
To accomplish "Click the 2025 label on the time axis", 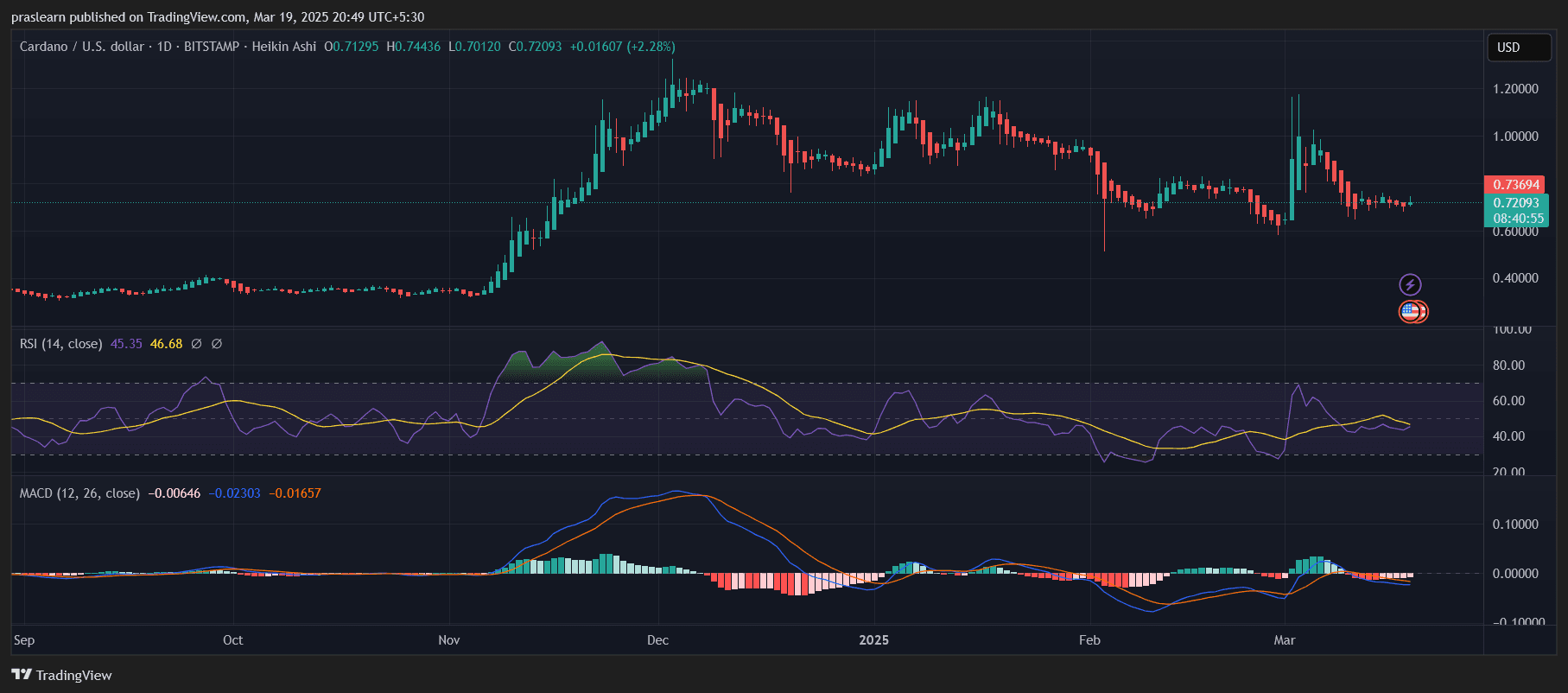I will (873, 640).
